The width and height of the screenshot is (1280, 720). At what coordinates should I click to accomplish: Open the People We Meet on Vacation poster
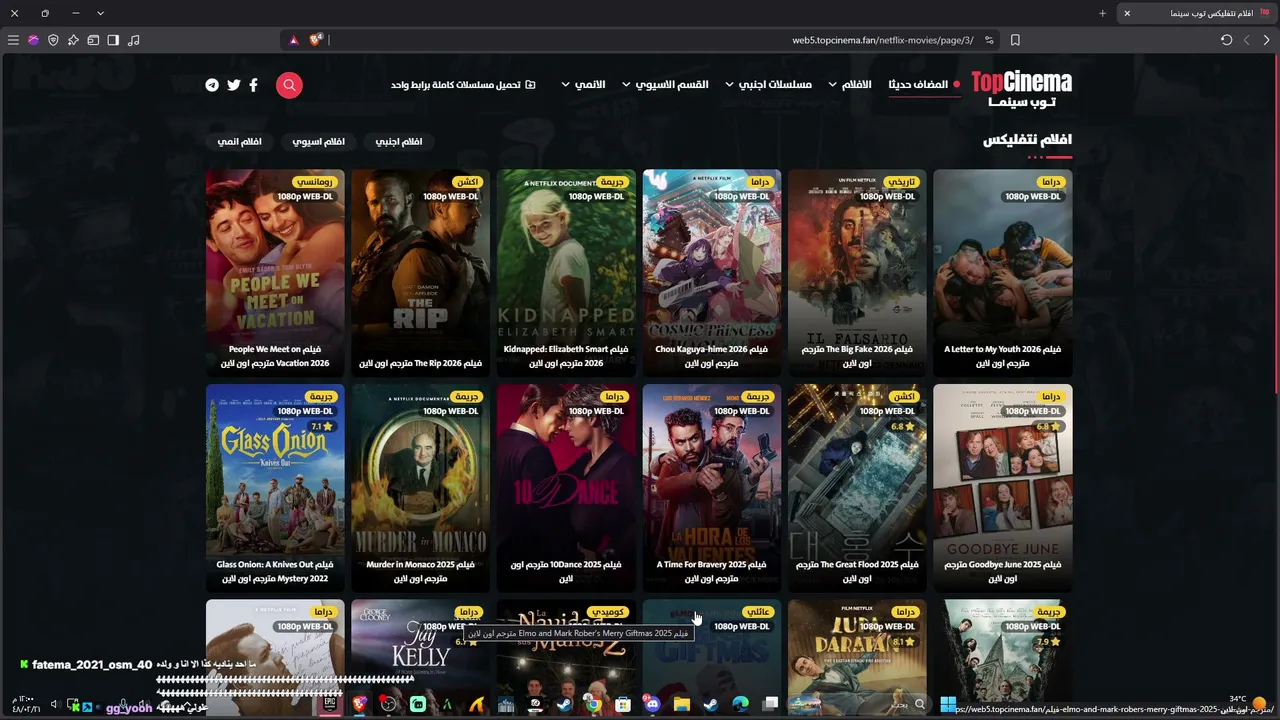point(275,272)
